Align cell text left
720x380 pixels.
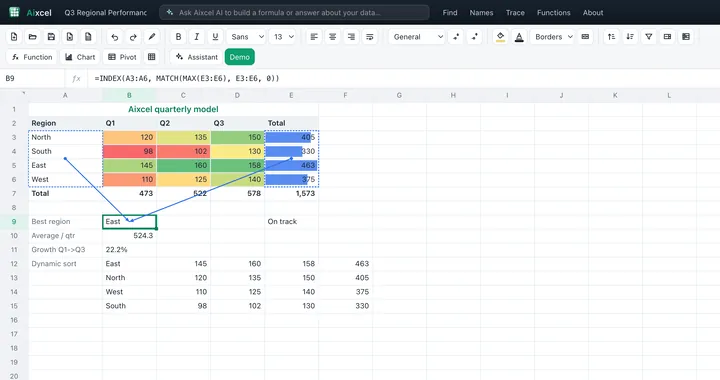(314, 37)
